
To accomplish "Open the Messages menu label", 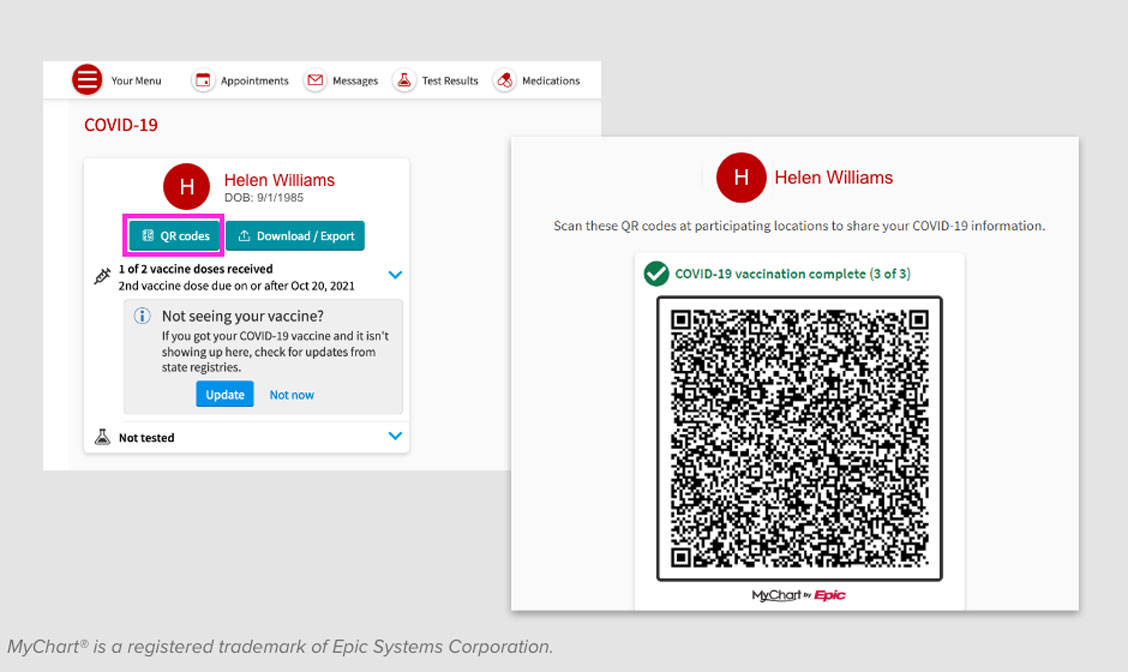I will point(355,81).
